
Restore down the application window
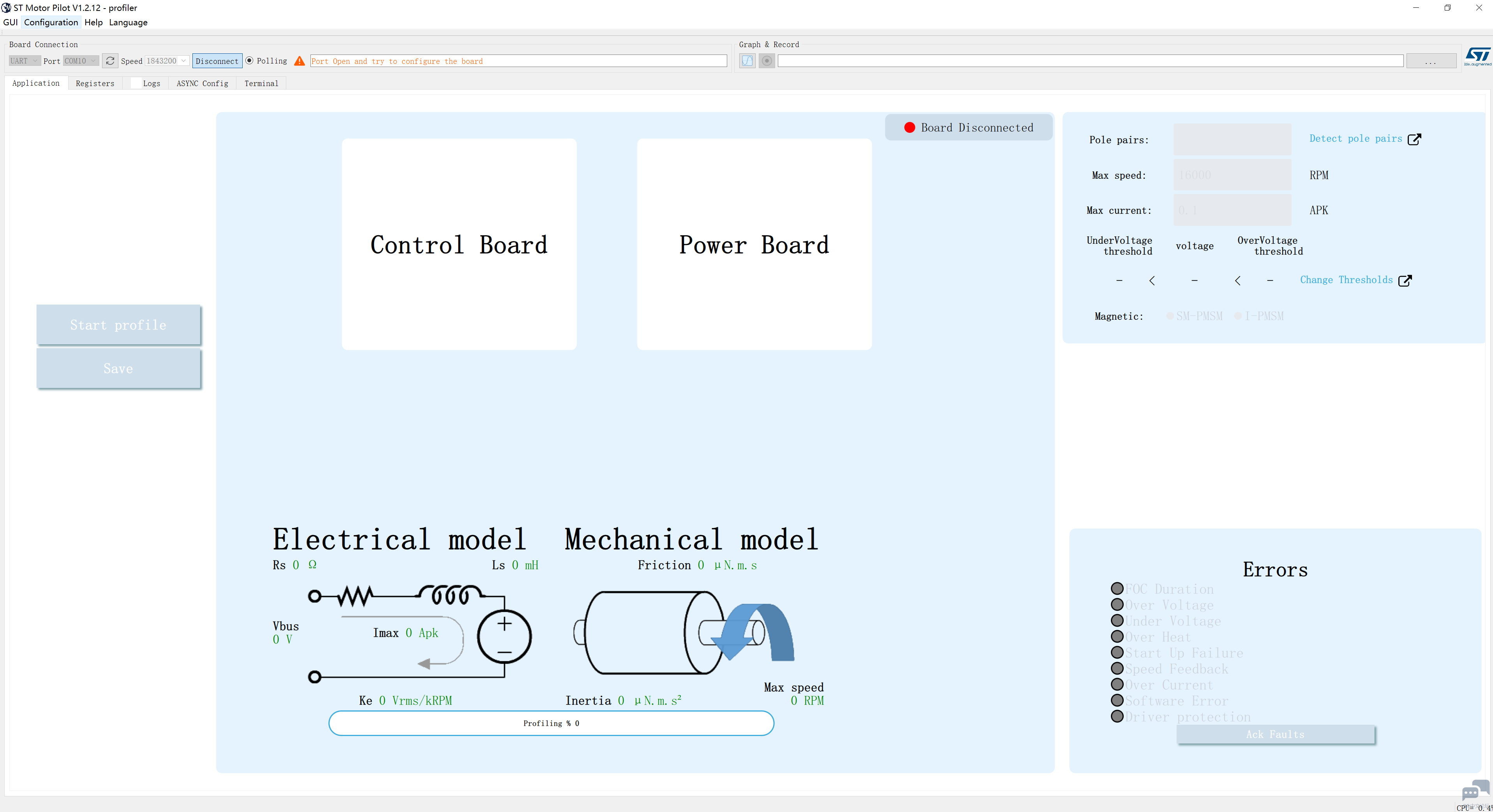pos(1447,7)
